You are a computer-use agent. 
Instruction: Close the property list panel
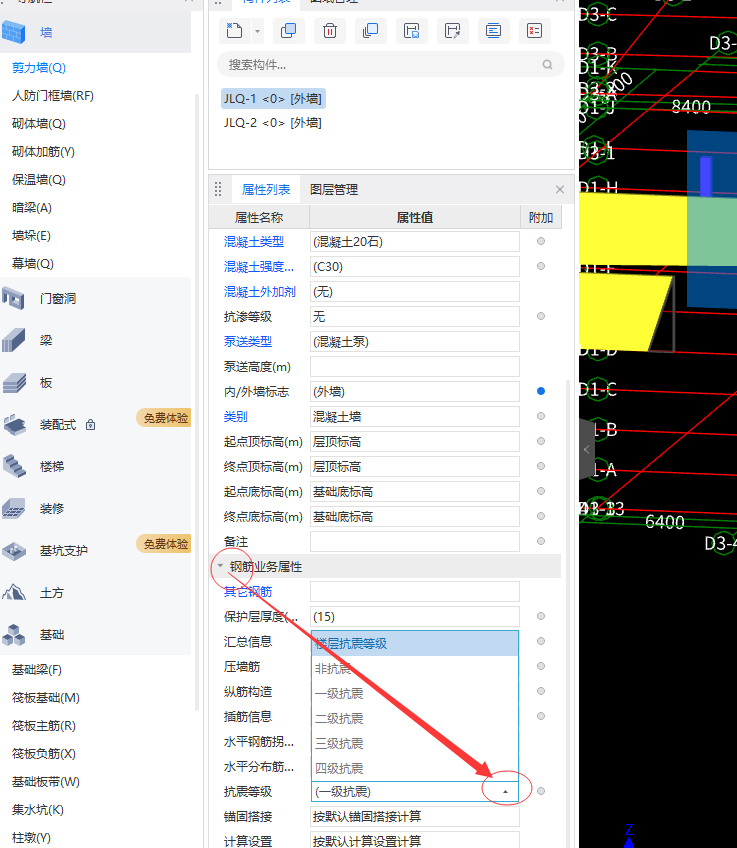tap(560, 189)
